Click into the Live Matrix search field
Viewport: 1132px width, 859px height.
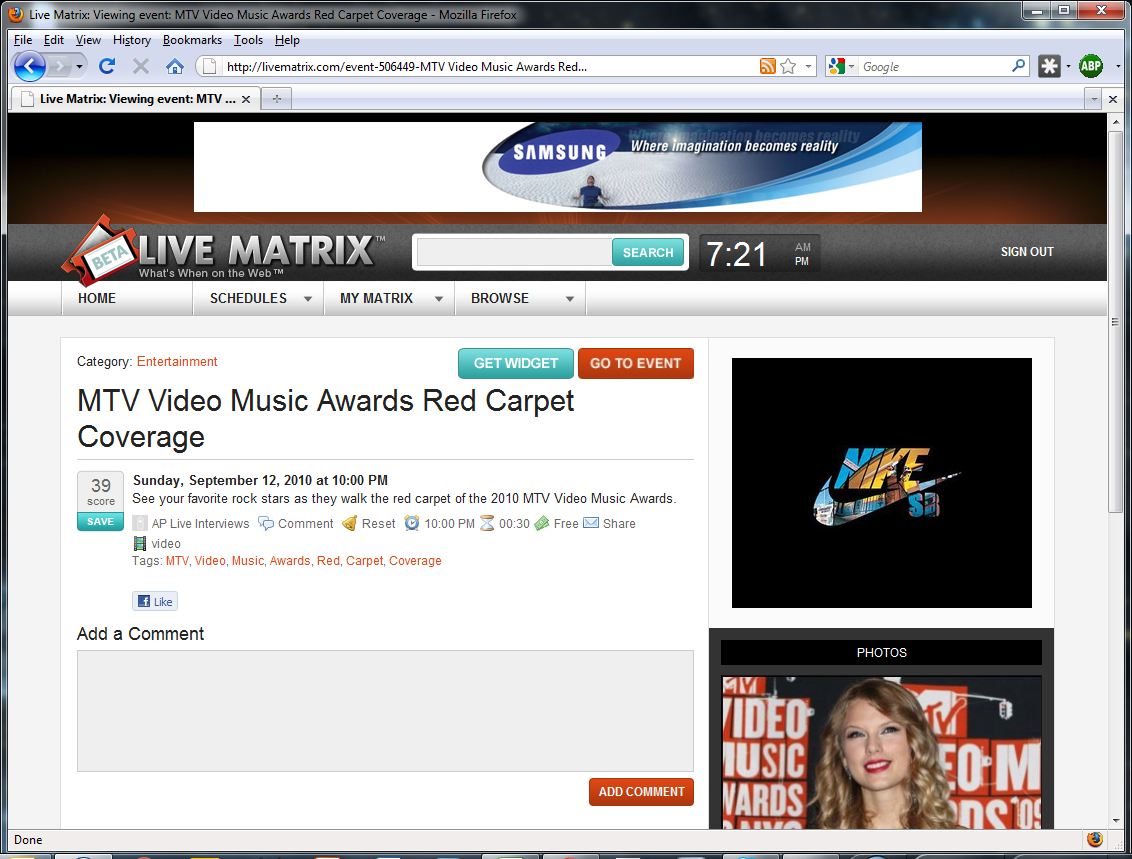click(514, 253)
